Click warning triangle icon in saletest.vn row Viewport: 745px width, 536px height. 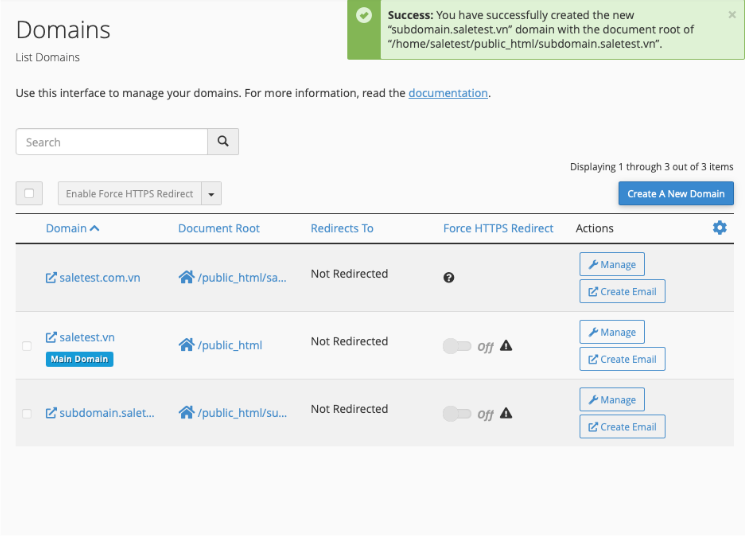[506, 345]
